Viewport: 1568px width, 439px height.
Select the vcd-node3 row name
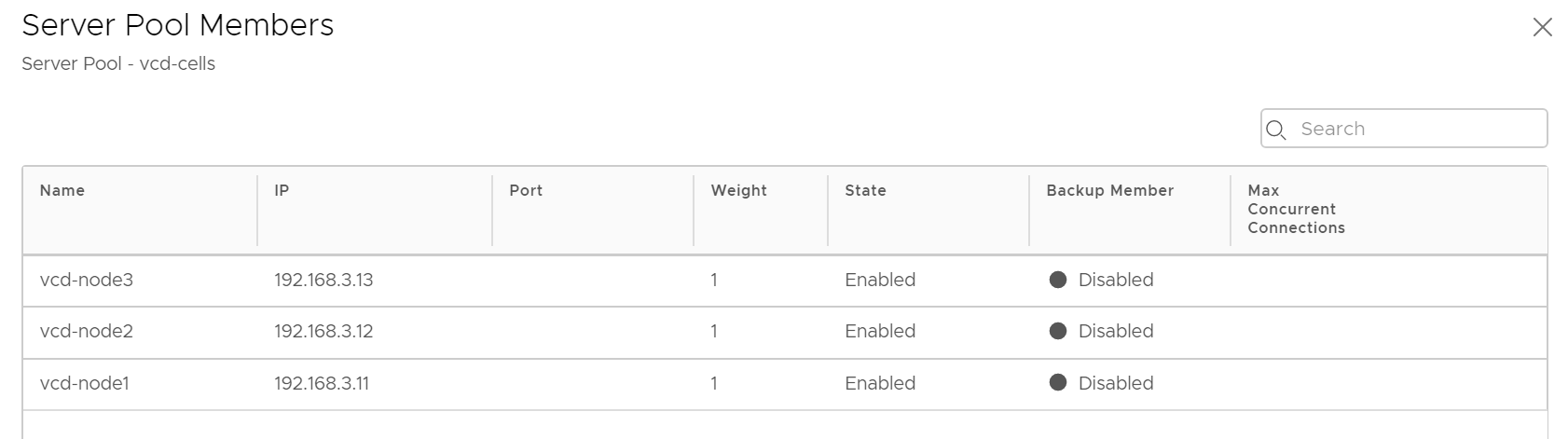pyautogui.click(x=87, y=280)
